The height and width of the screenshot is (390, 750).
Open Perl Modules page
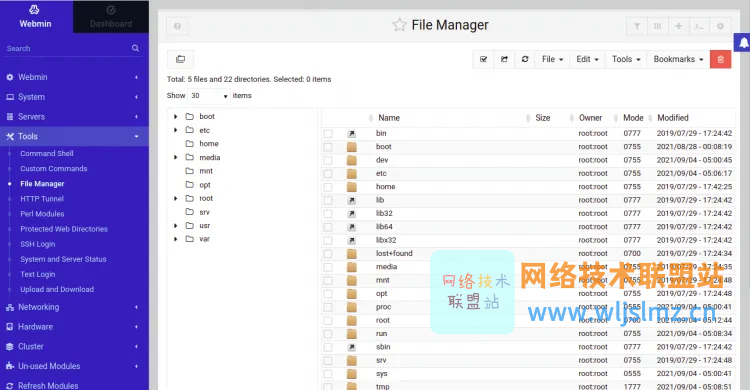(42, 214)
